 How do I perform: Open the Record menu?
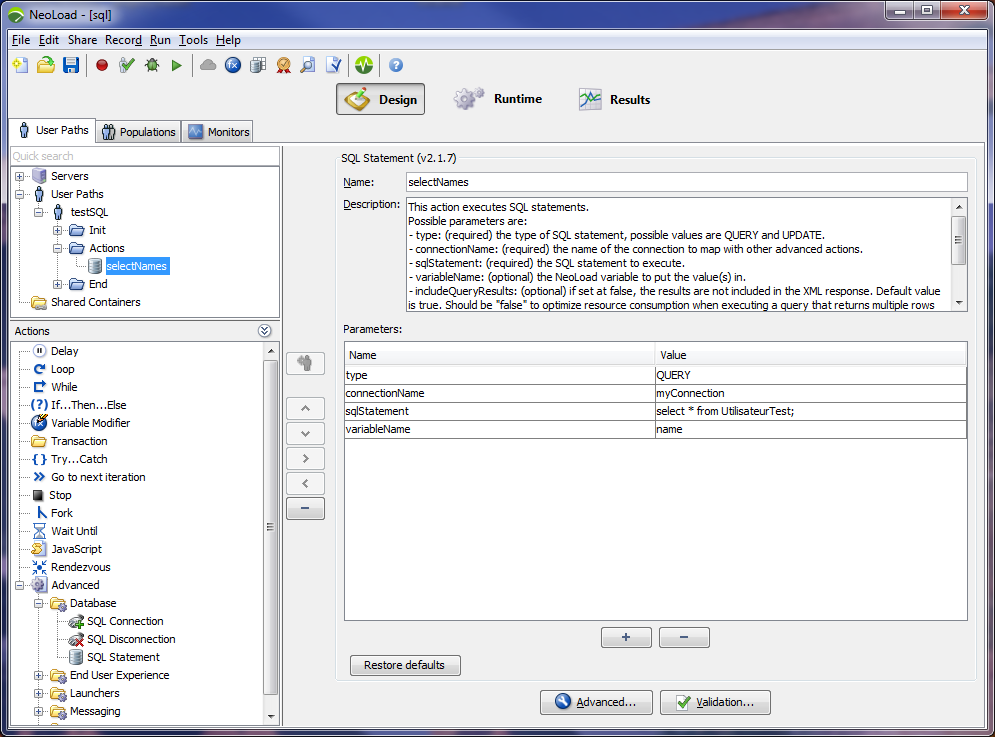tap(123, 40)
